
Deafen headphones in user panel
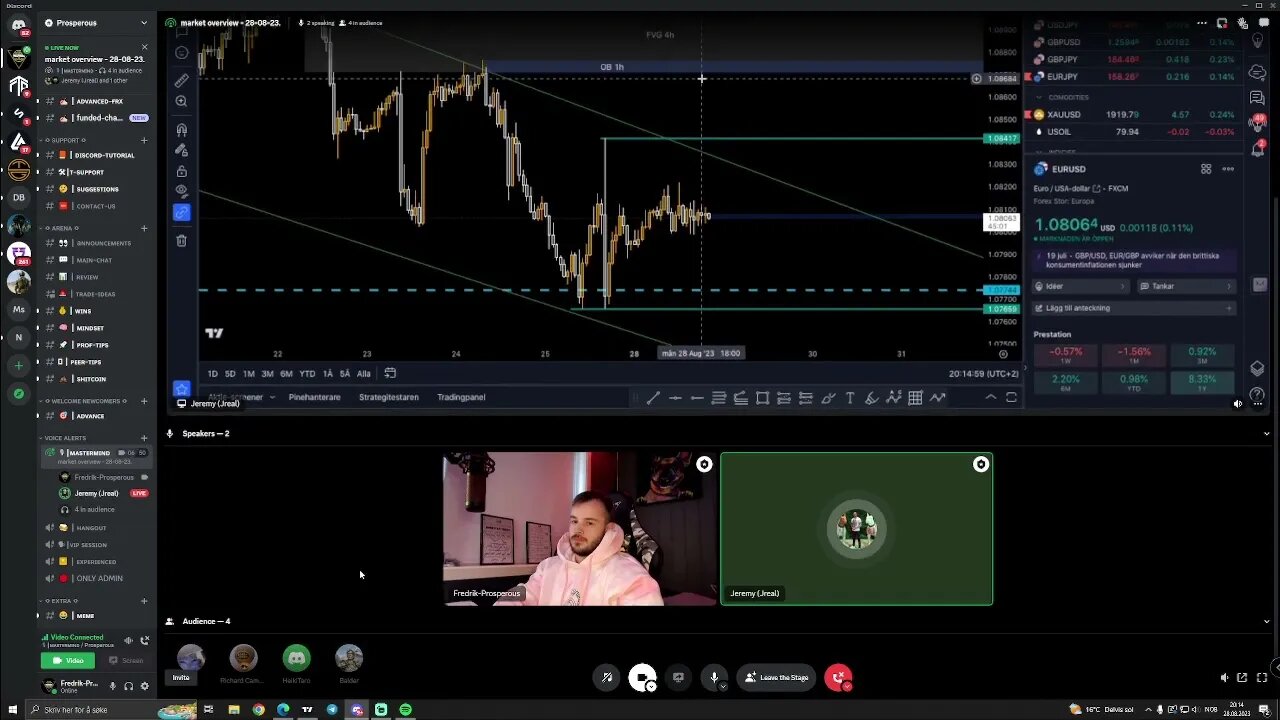[x=128, y=686]
